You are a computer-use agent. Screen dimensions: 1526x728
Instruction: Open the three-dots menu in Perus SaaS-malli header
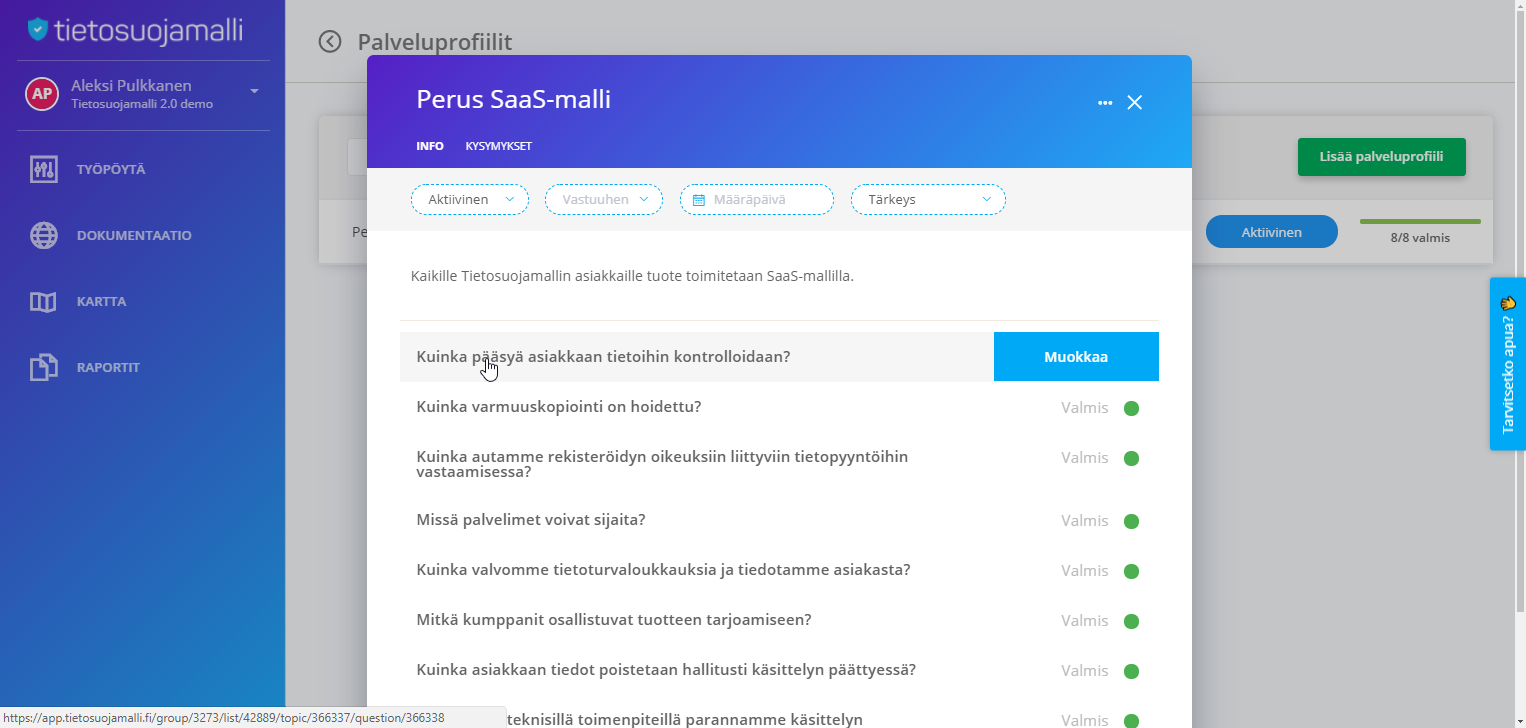click(1105, 103)
